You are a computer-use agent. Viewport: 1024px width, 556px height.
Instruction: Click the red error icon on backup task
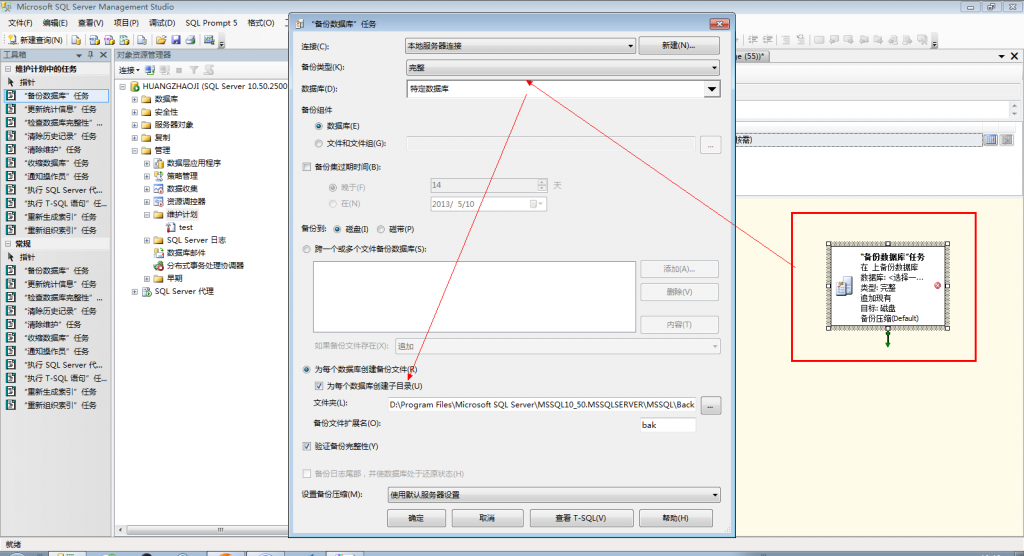click(938, 286)
